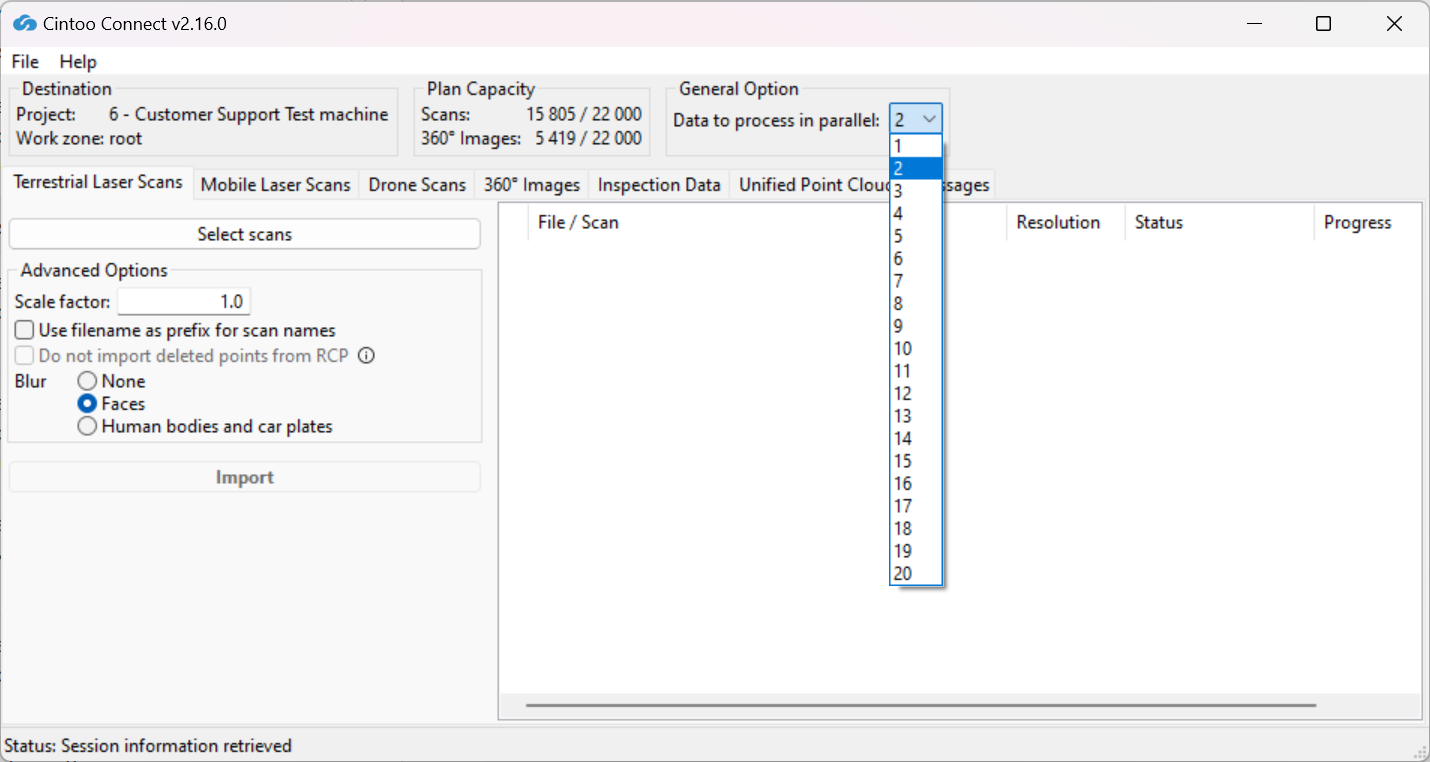Enable Use filename as prefix checkbox

click(24, 330)
